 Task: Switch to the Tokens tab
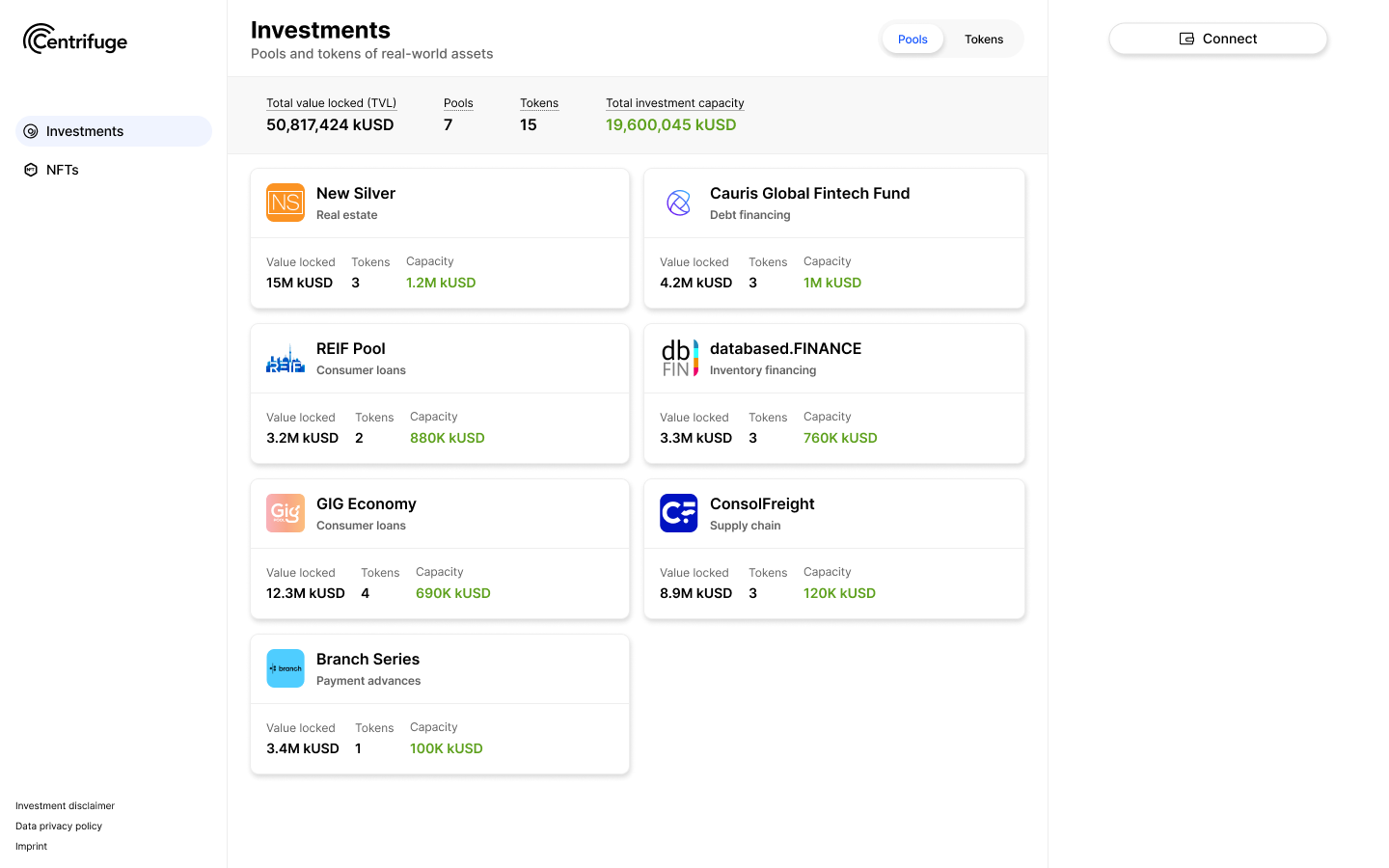(x=984, y=40)
